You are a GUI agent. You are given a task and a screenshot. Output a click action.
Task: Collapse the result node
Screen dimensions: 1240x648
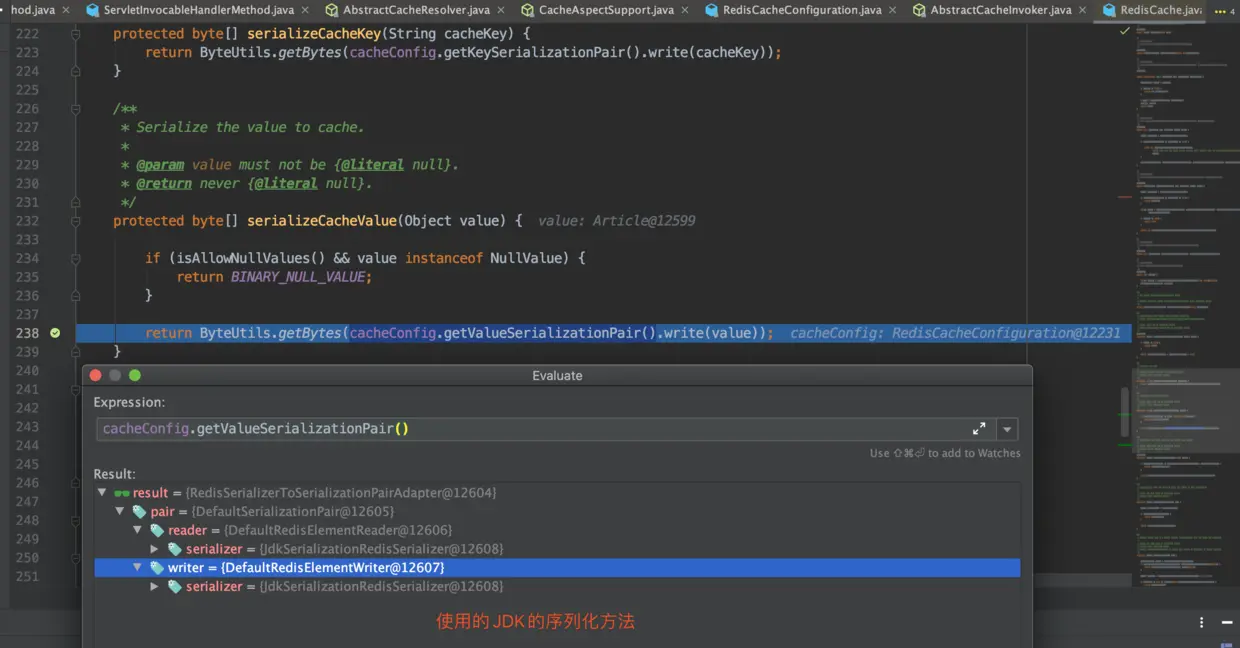click(102, 493)
